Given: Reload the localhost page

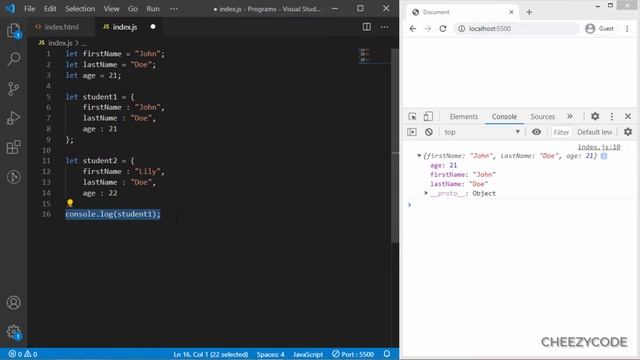Looking at the screenshot, I should 443,29.
